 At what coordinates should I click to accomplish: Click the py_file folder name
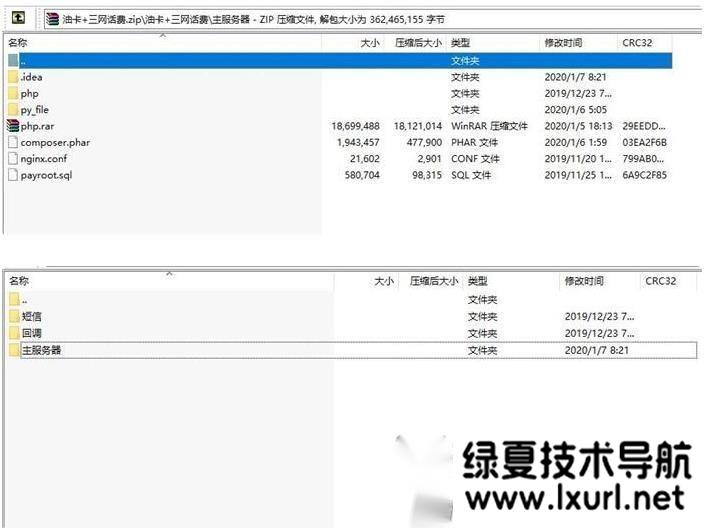pyautogui.click(x=35, y=110)
